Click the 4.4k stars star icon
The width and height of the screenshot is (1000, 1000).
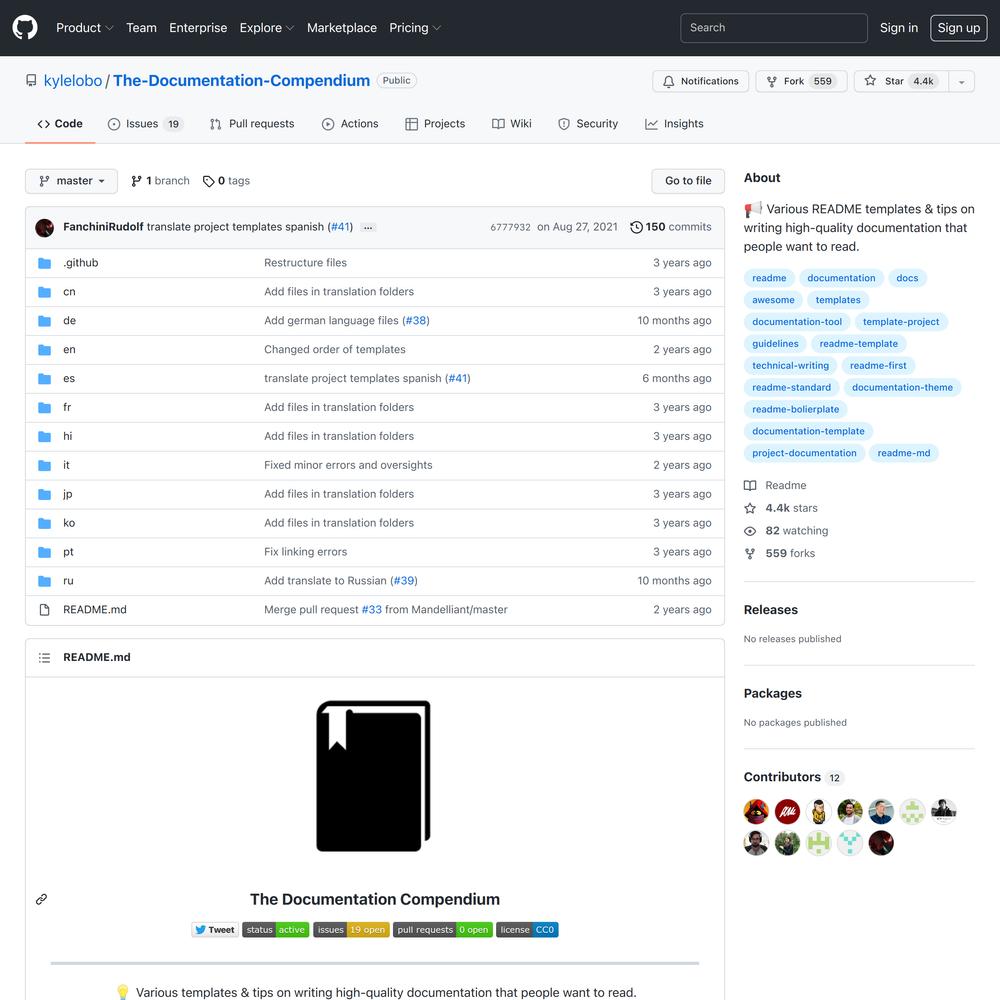tap(750, 508)
